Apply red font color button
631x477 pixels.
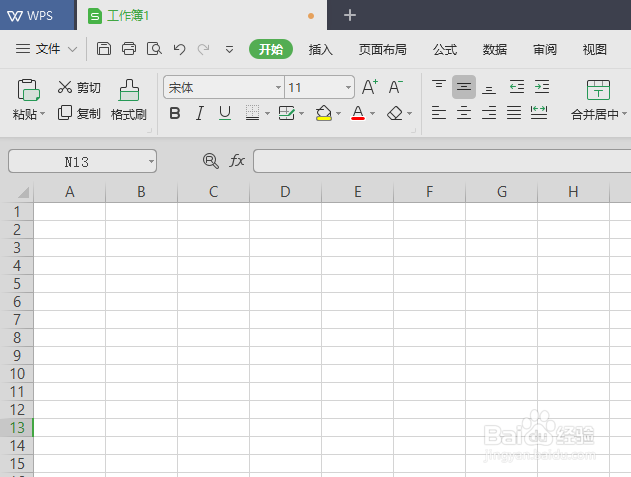(358, 114)
